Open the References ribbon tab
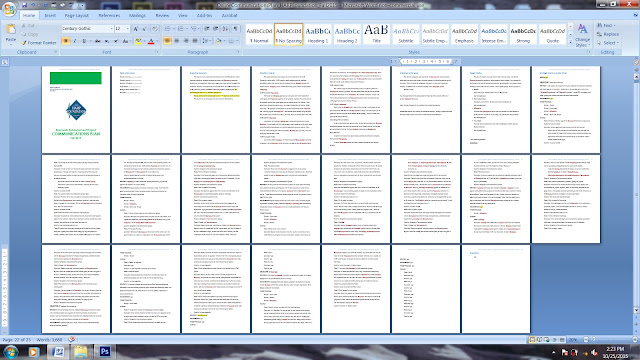 coord(109,16)
